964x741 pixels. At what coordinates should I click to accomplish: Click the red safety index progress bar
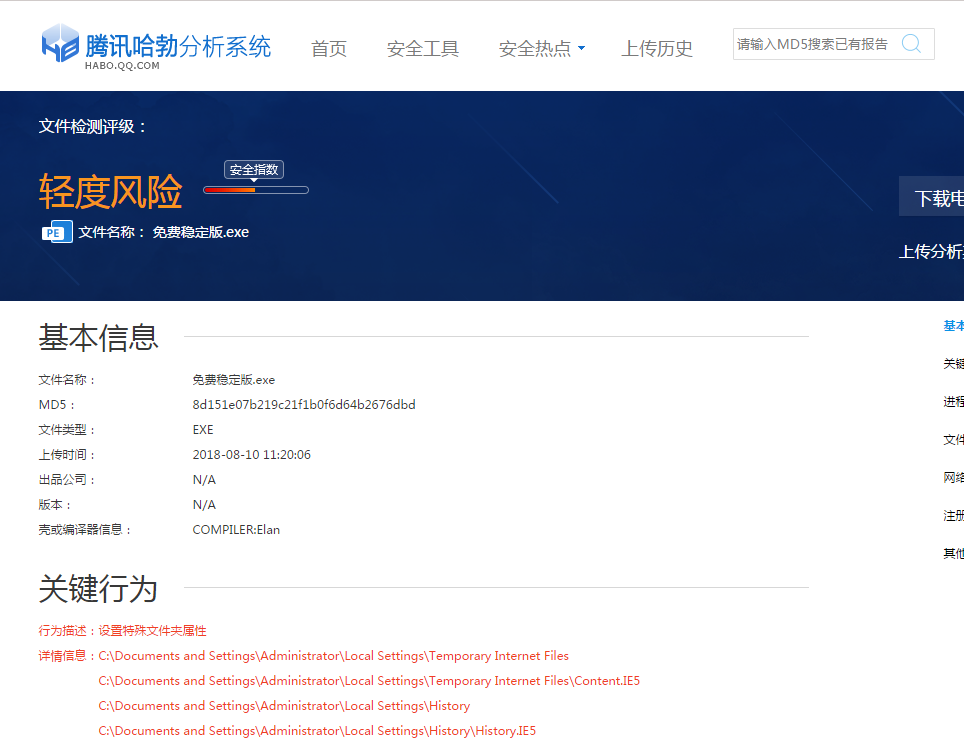(x=255, y=190)
